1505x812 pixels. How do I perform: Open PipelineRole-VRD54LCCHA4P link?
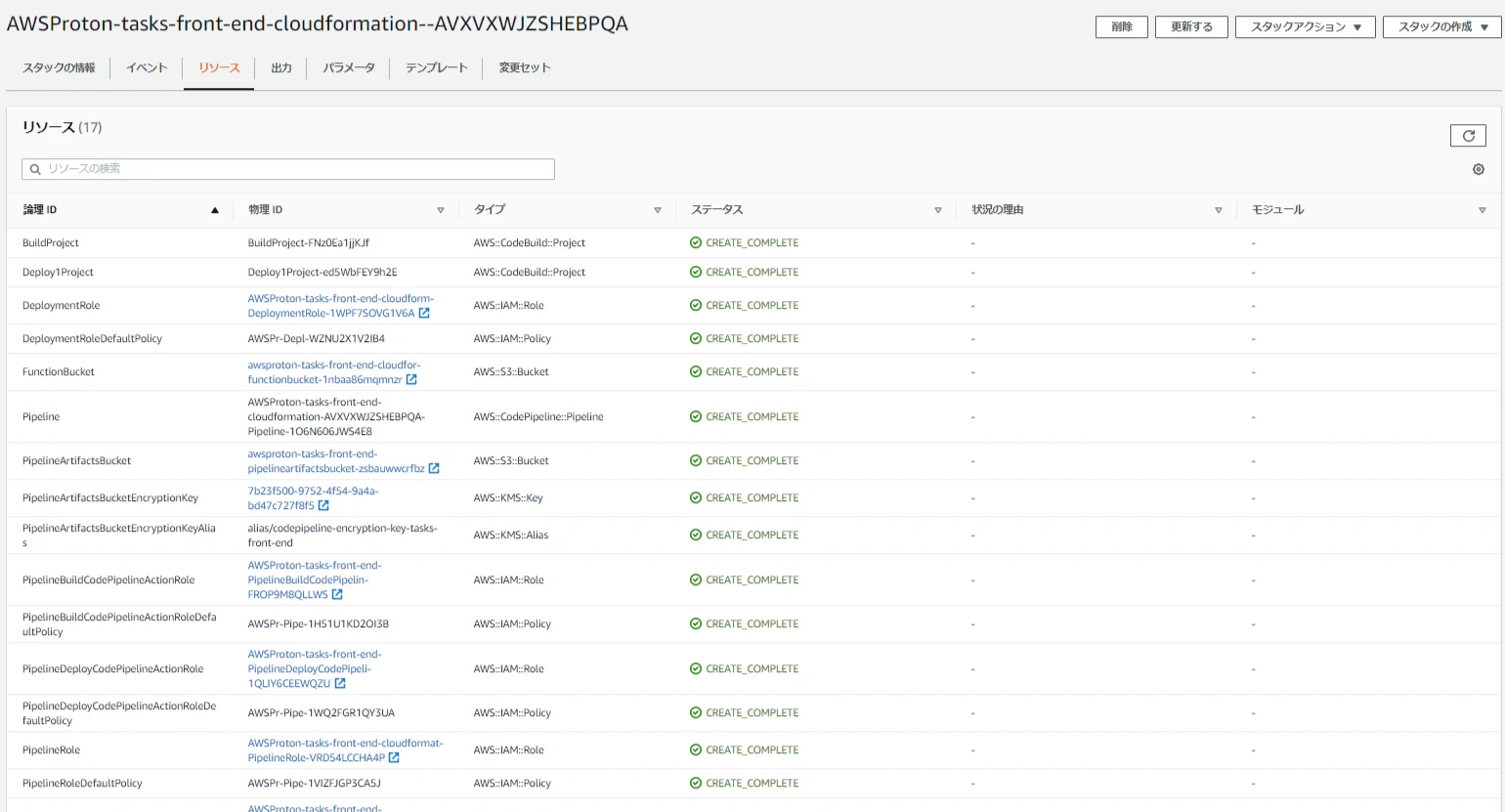[x=345, y=750]
